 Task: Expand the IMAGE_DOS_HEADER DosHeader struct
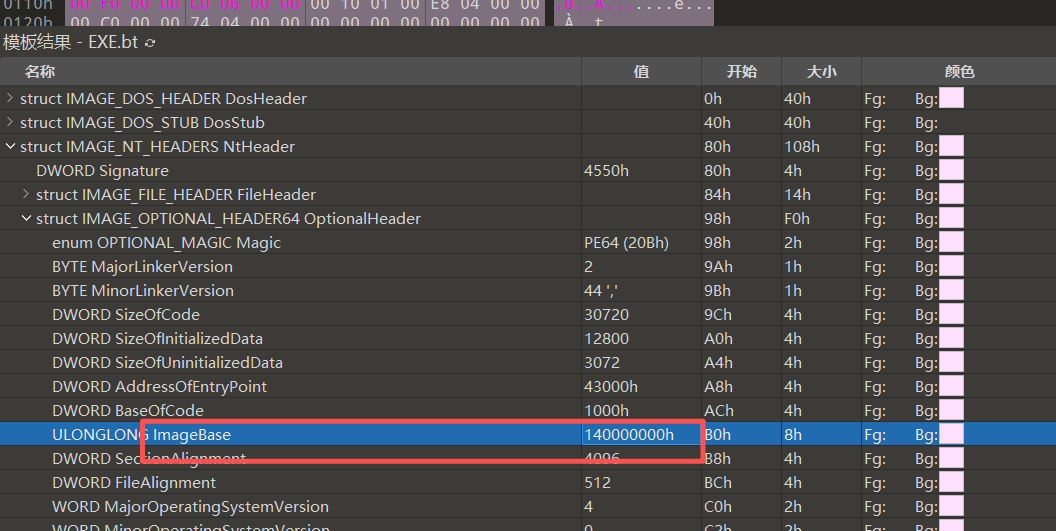(x=10, y=98)
